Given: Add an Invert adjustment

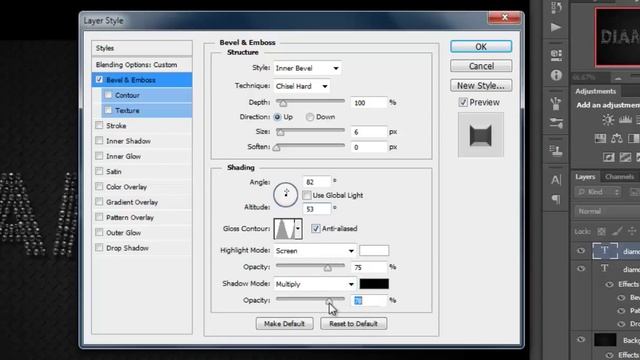Looking at the screenshot, I should pyautogui.click(x=609, y=157).
